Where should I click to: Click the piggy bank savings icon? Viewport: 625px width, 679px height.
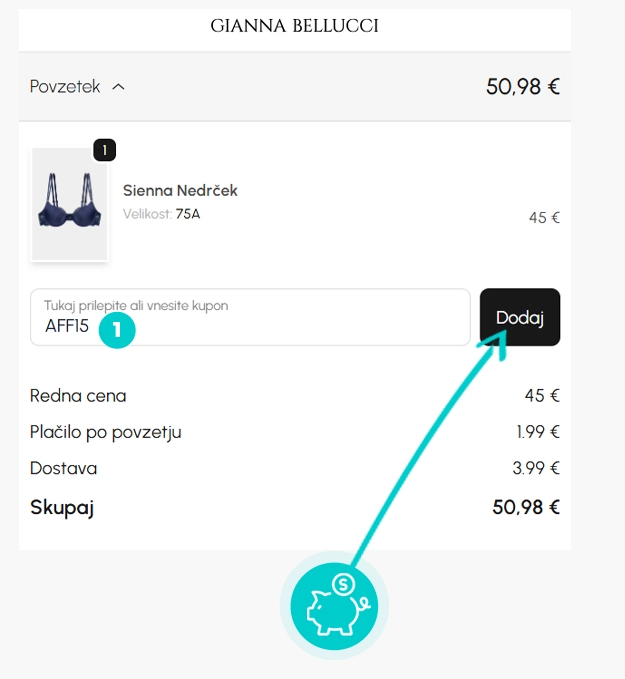click(x=334, y=606)
